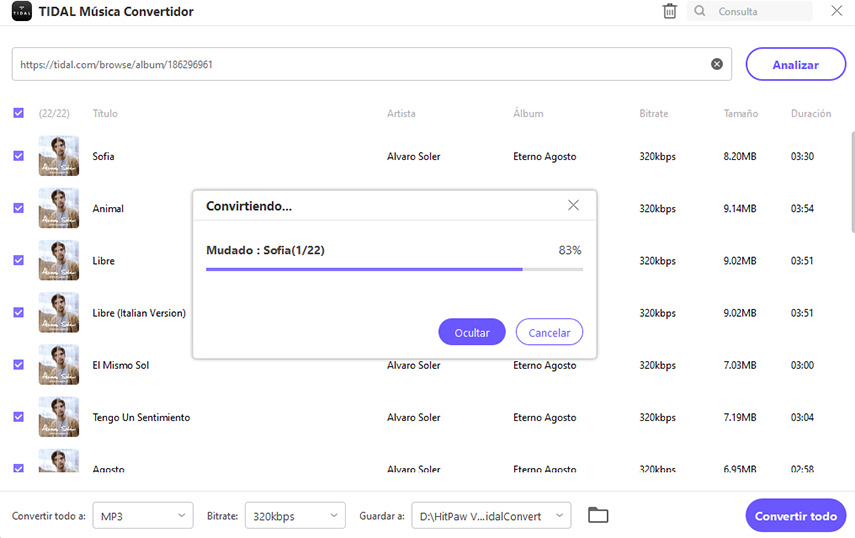
Task: Uncheck El Mismo Sol checkbox
Action: click(x=19, y=365)
